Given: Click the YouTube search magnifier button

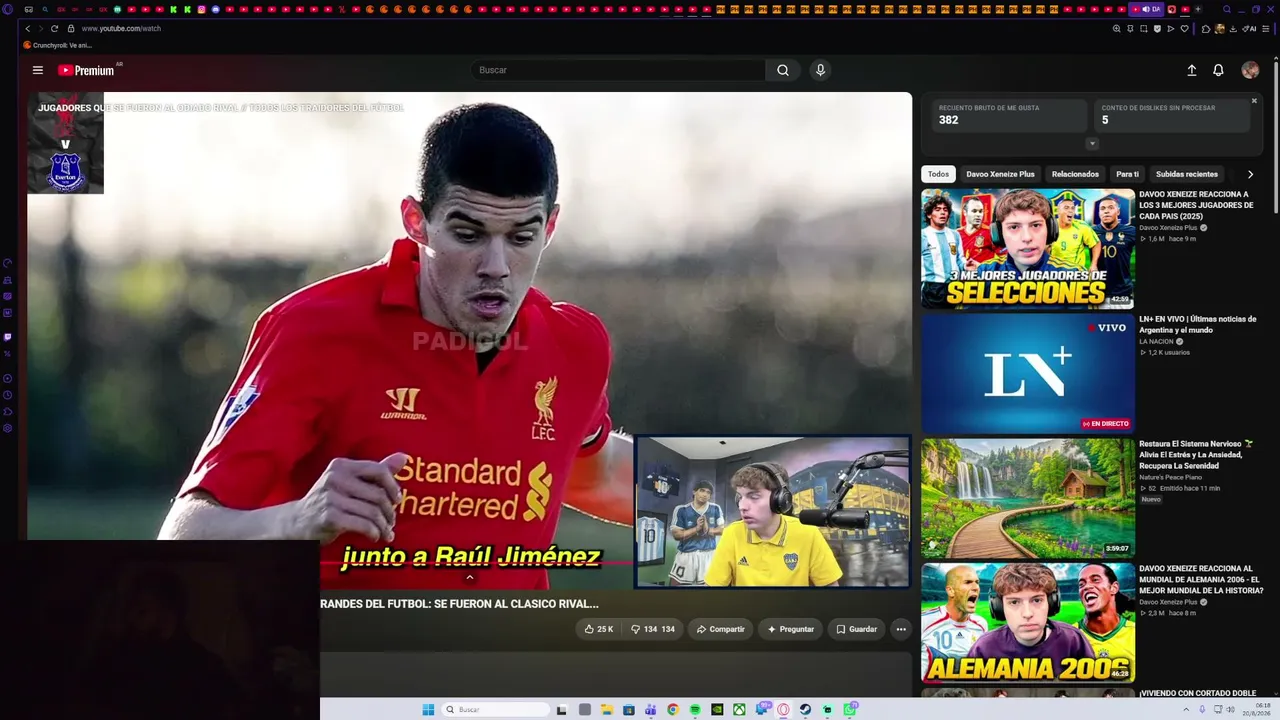Looking at the screenshot, I should pos(783,70).
